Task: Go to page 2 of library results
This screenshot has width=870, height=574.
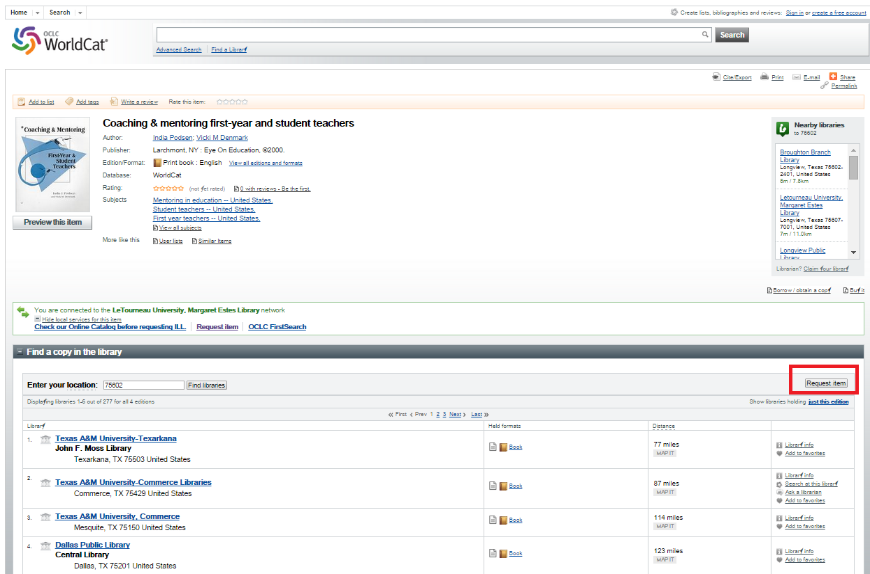Action: (x=438, y=414)
